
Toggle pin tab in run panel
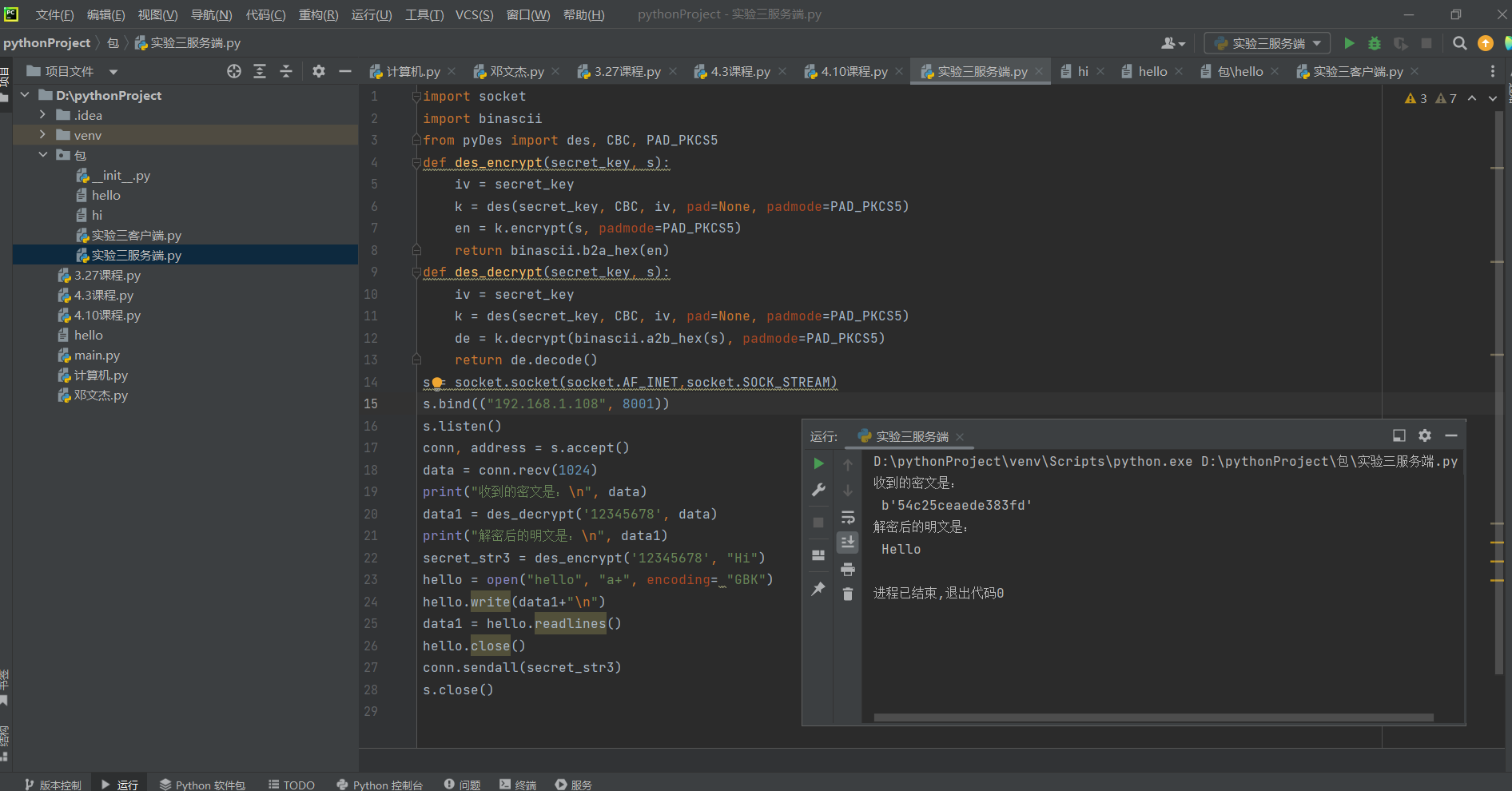(818, 589)
